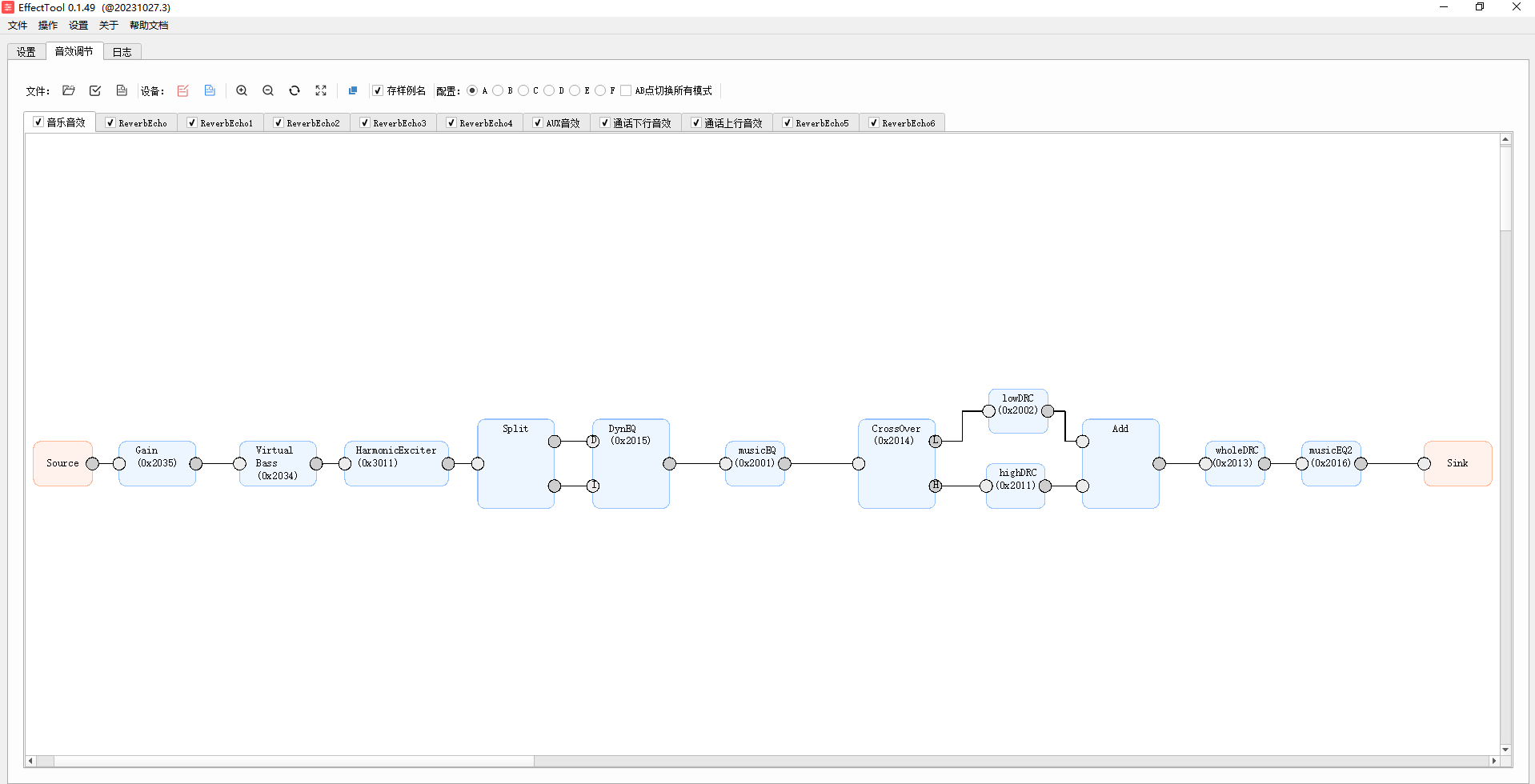Click the Source node
The width and height of the screenshot is (1535, 784).
(62, 463)
